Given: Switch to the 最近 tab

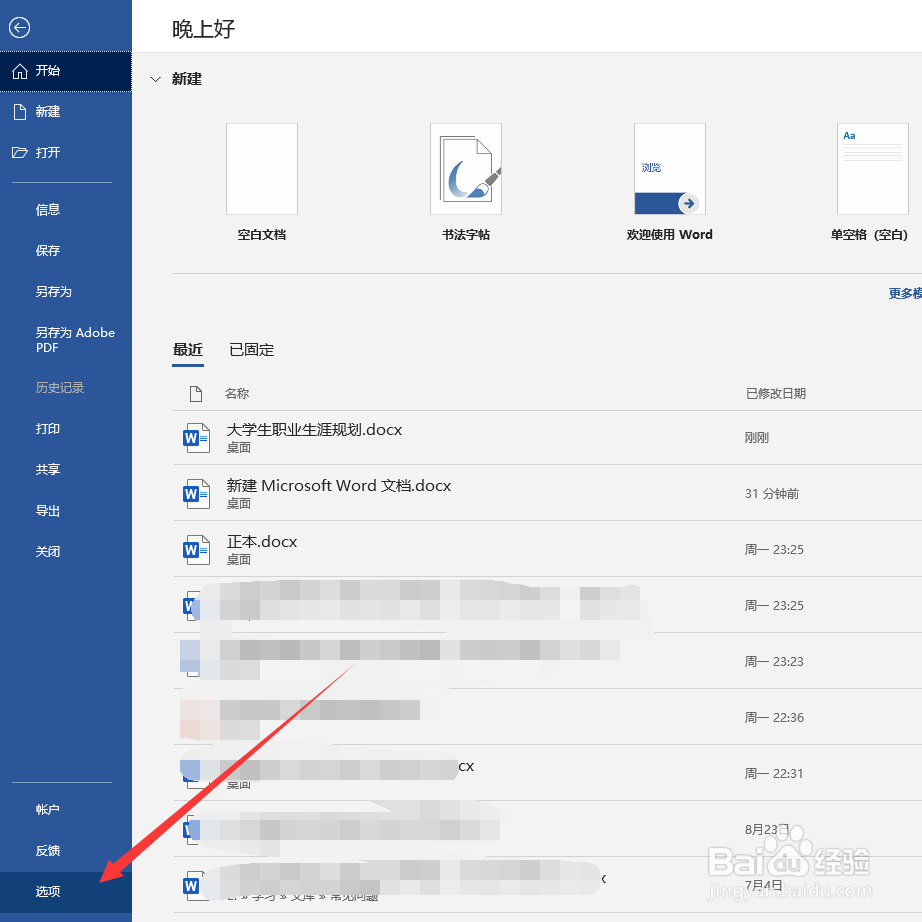Looking at the screenshot, I should click(x=188, y=350).
